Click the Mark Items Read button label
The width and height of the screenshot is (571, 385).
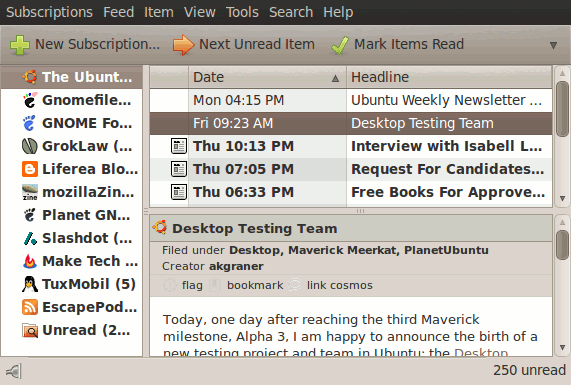tap(409, 44)
